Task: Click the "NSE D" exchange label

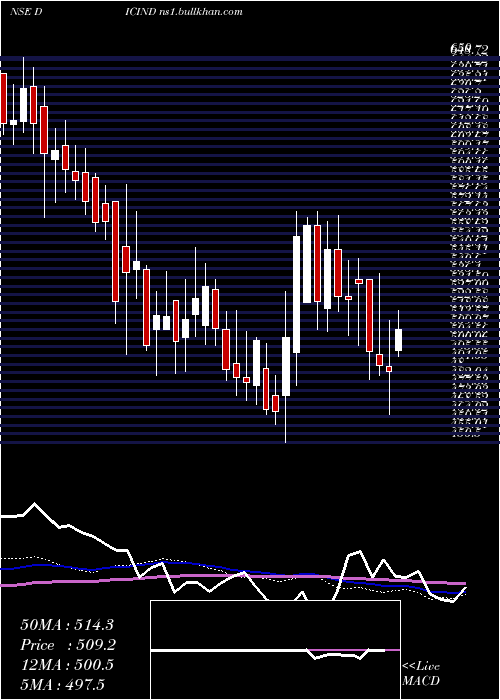Action: pos(26,12)
